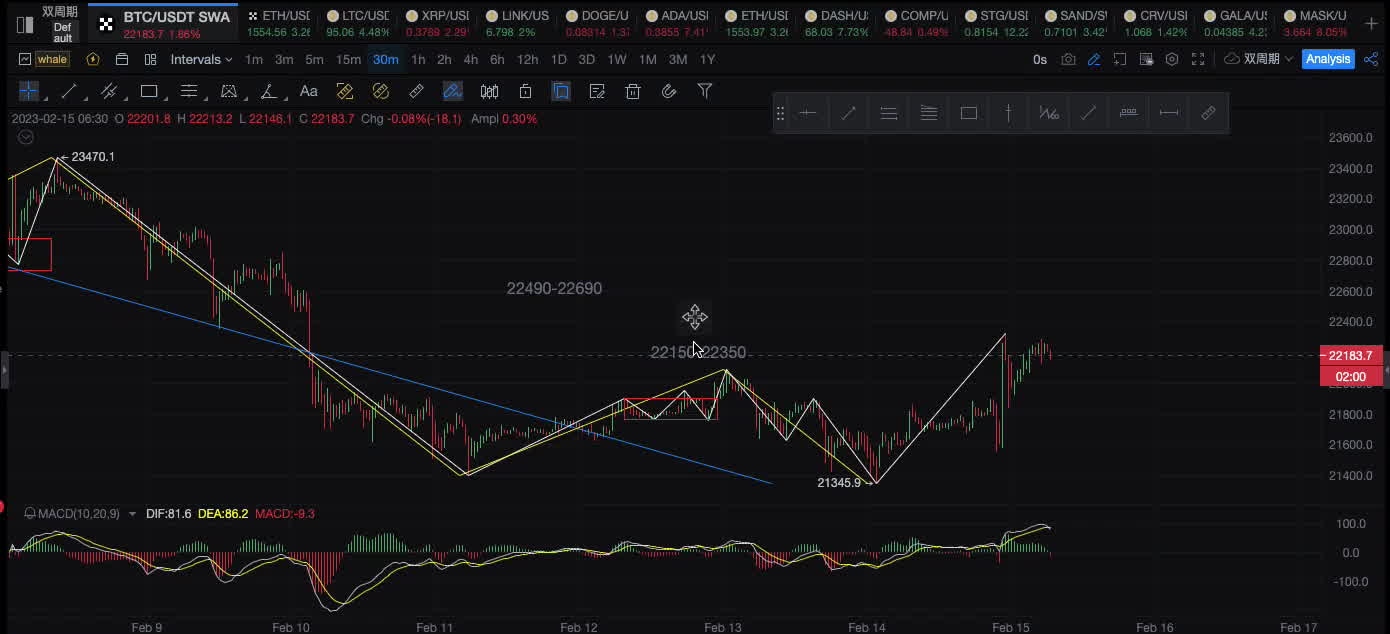Click the trash icon to delete drawings
This screenshot has width=1390, height=634.
633,91
